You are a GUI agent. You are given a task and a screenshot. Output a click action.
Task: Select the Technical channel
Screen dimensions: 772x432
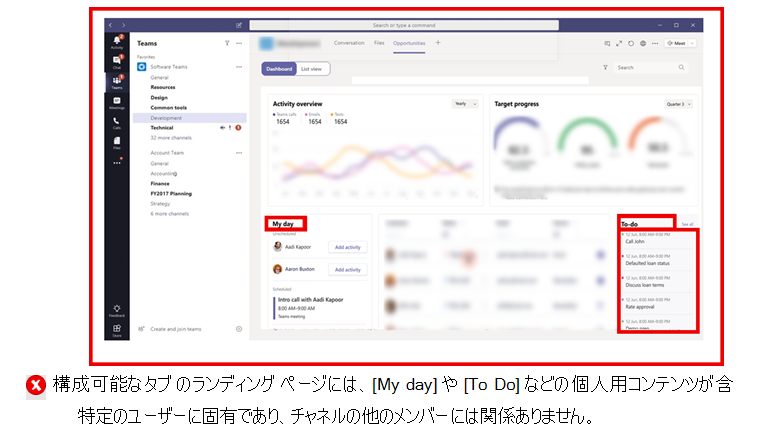[x=162, y=128]
